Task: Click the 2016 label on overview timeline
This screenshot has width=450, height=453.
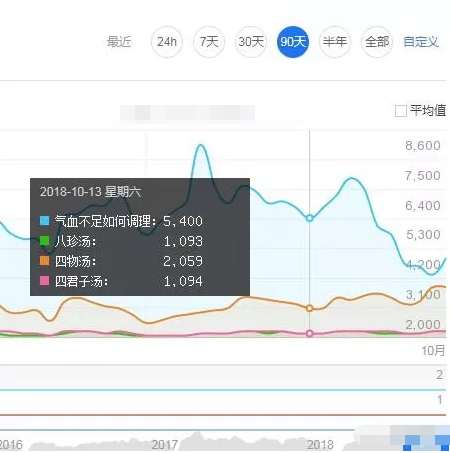Action: 11,445
